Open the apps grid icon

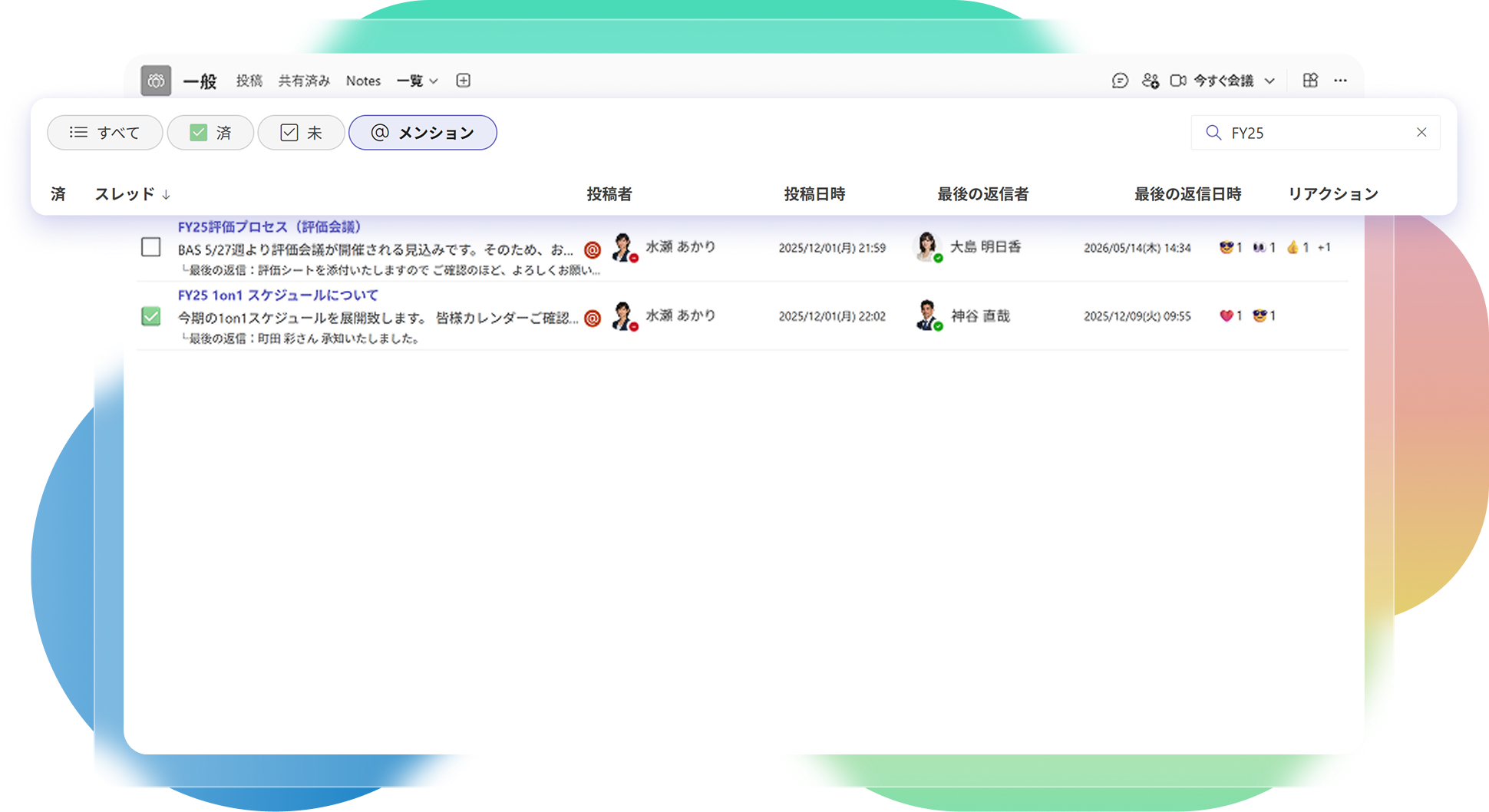[1310, 81]
